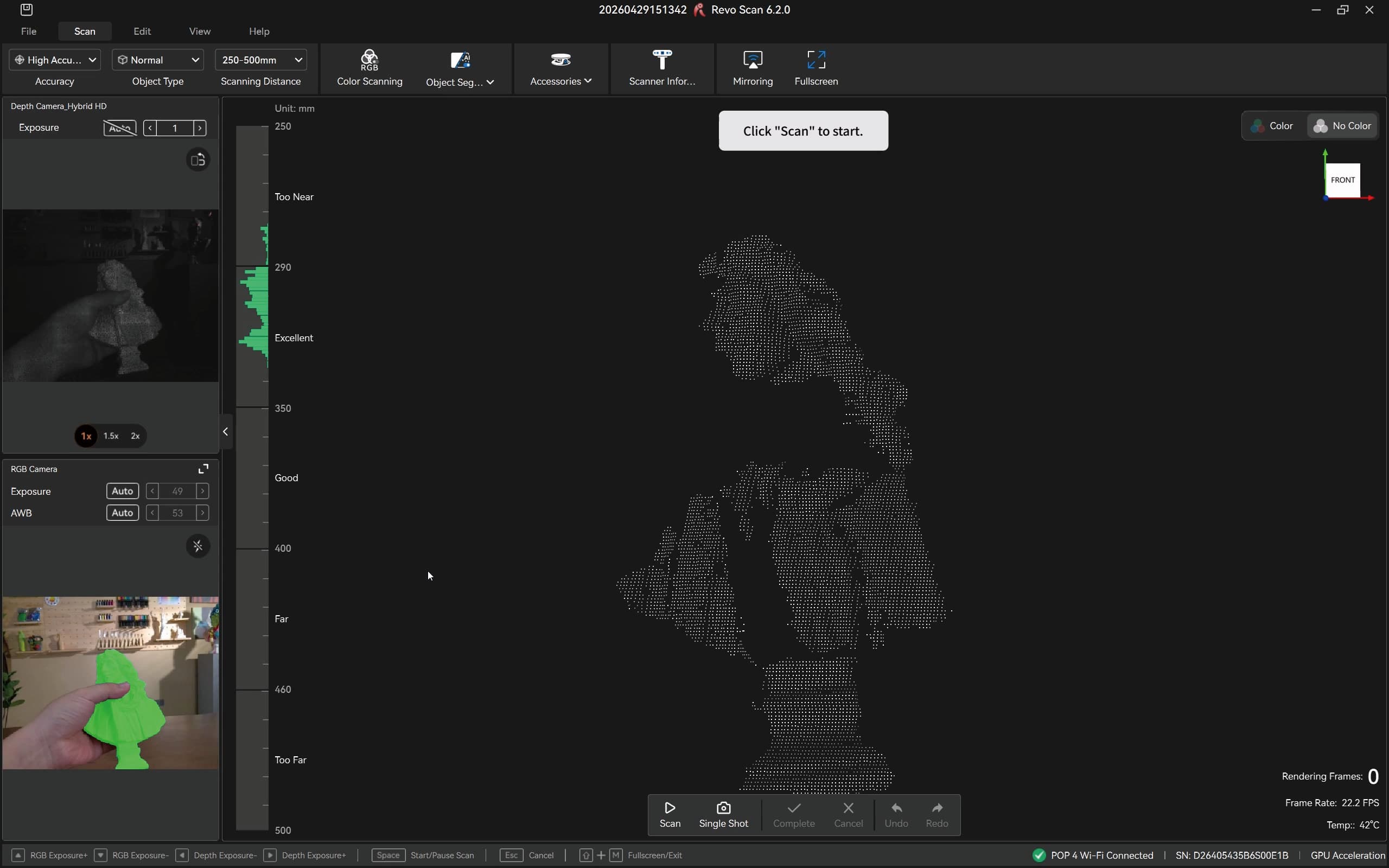The height and width of the screenshot is (868, 1389).
Task: Take a Single Shot capture
Action: (x=723, y=815)
